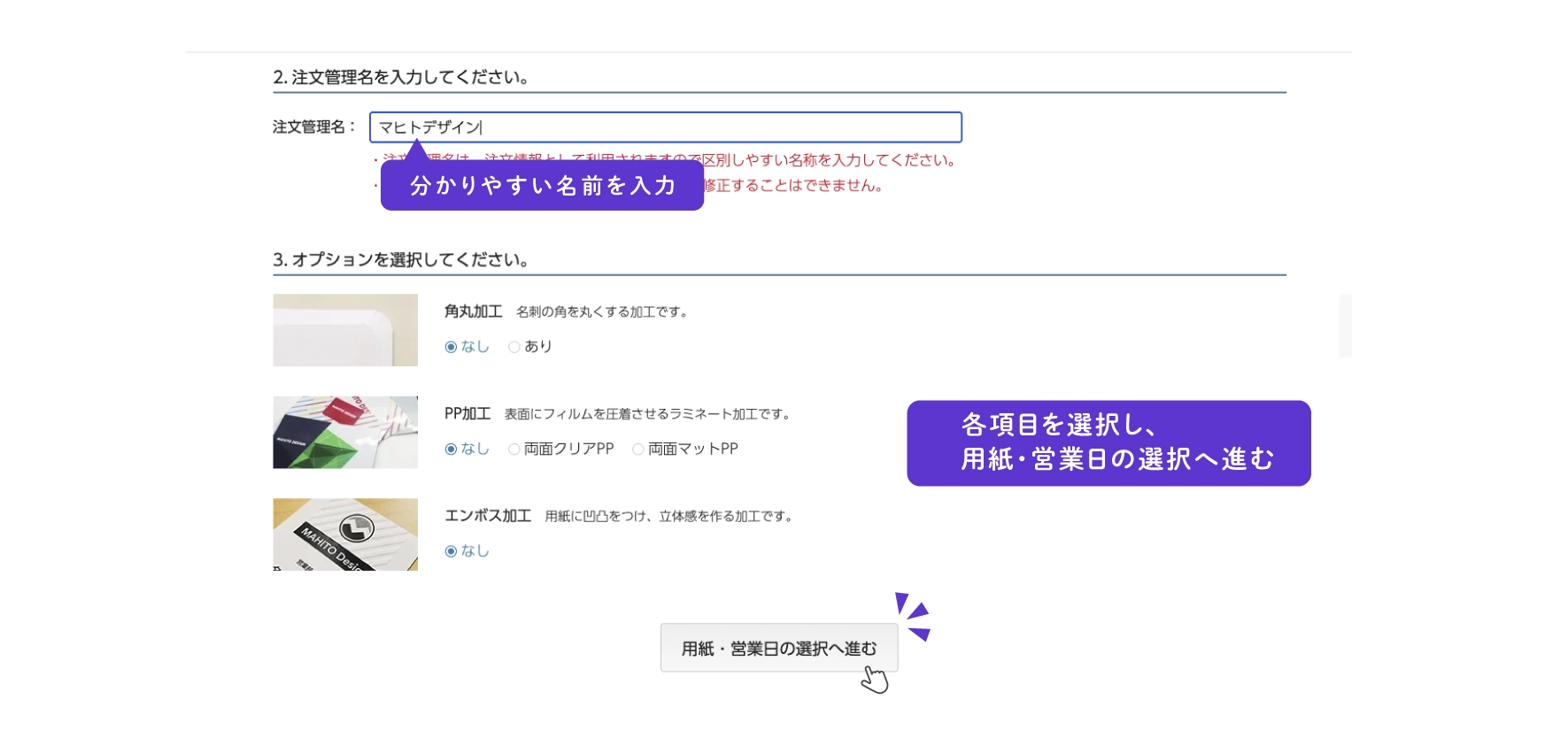Click text 名刺の角を丸くする加工です。
The width and height of the screenshot is (1568, 738).
[602, 312]
